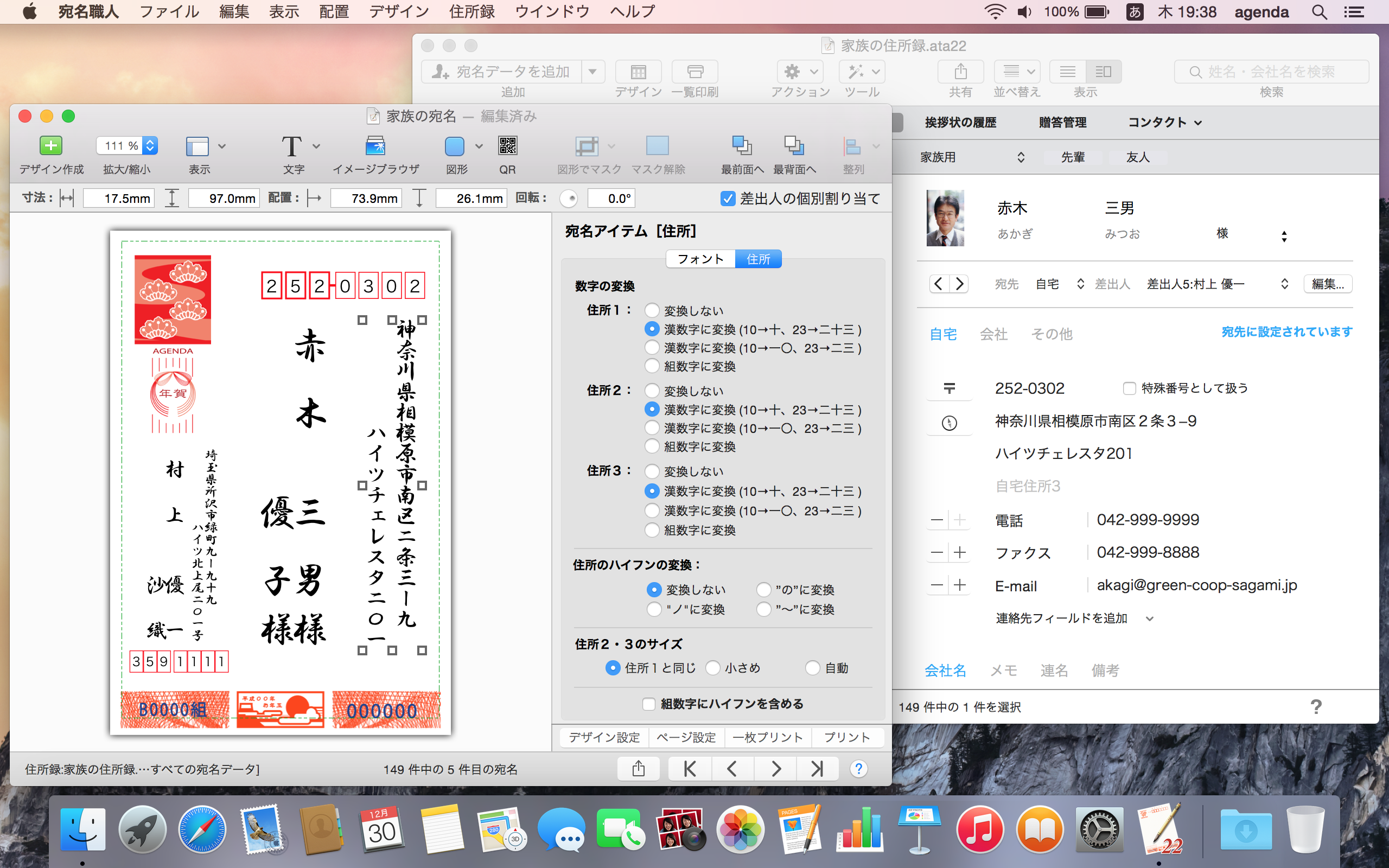The image size is (1389, 868).
Task: Open the 差出人5:村上 優一 popup
Action: tap(1218, 284)
